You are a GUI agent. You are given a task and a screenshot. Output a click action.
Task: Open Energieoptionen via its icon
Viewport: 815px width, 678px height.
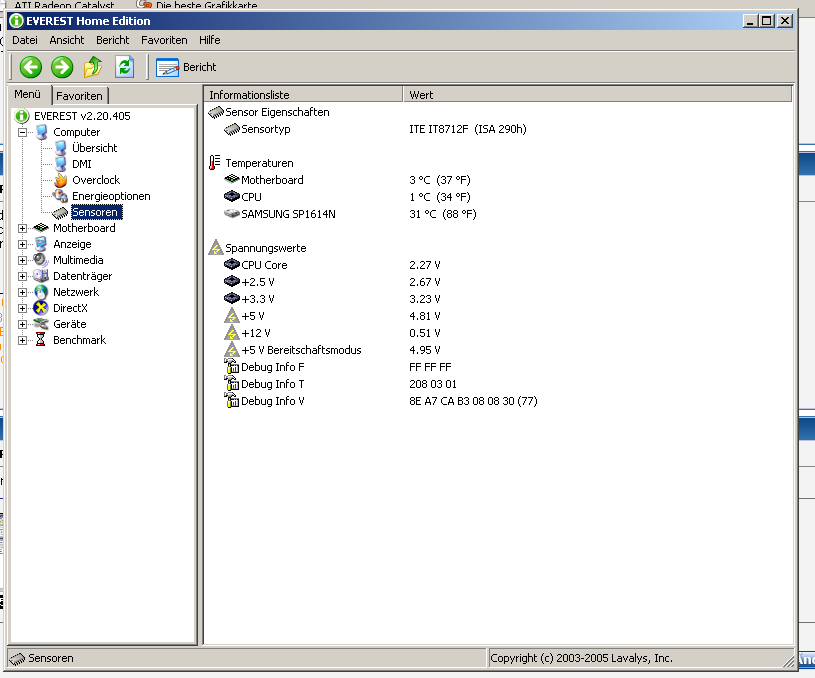60,196
